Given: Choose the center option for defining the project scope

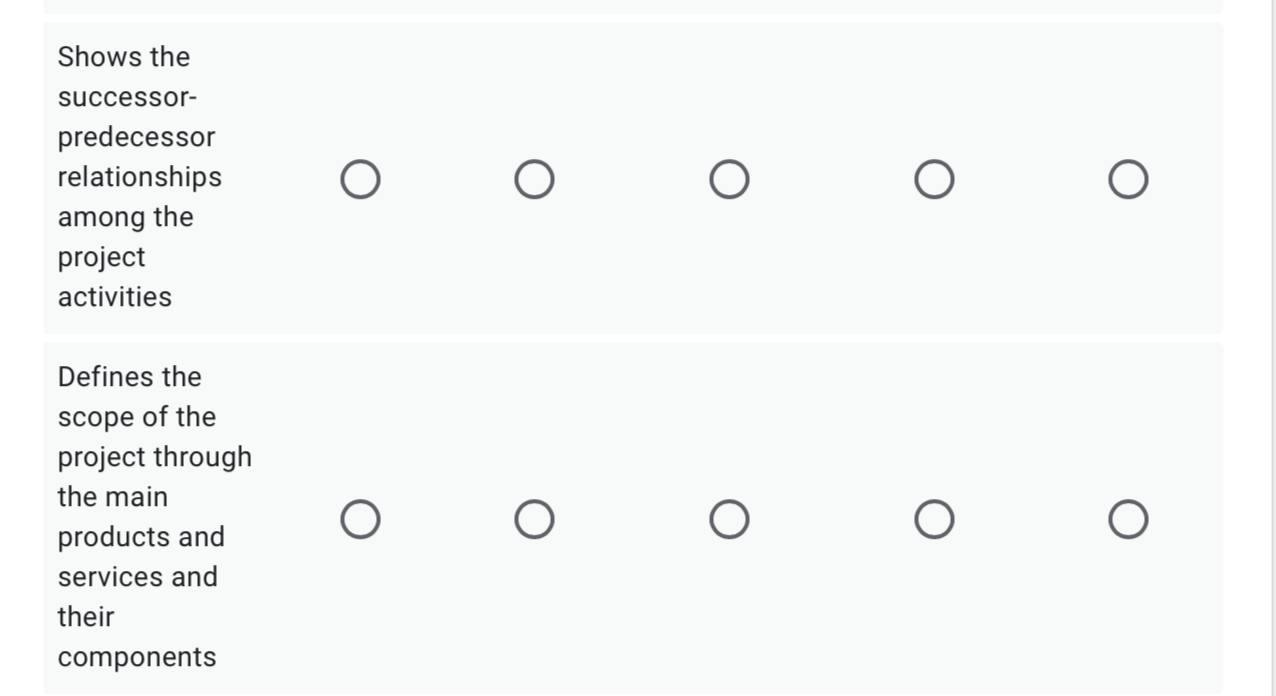Looking at the screenshot, I should click(x=729, y=519).
